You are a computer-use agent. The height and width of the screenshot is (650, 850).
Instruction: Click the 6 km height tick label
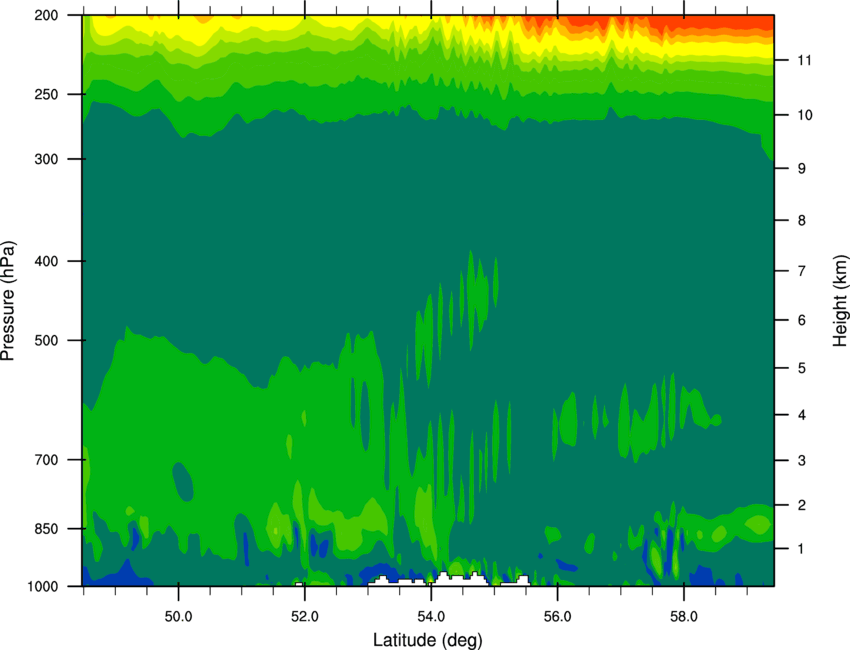pos(802,320)
